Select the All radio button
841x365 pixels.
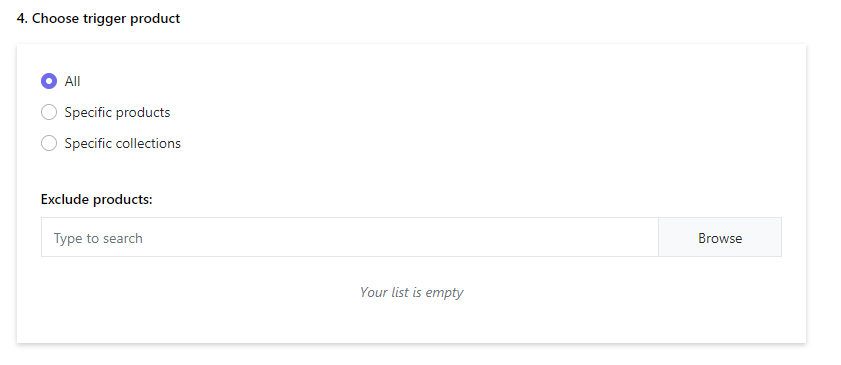[49, 81]
